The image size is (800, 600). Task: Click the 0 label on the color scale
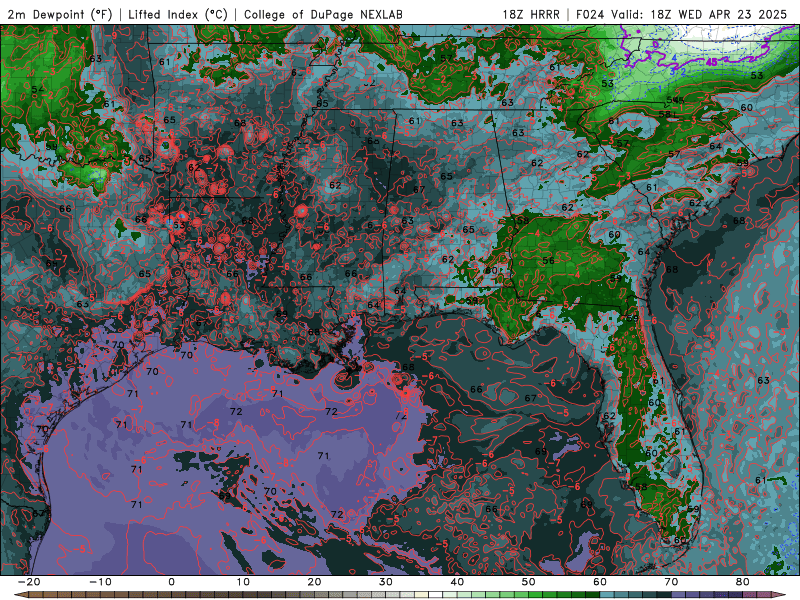click(x=171, y=582)
